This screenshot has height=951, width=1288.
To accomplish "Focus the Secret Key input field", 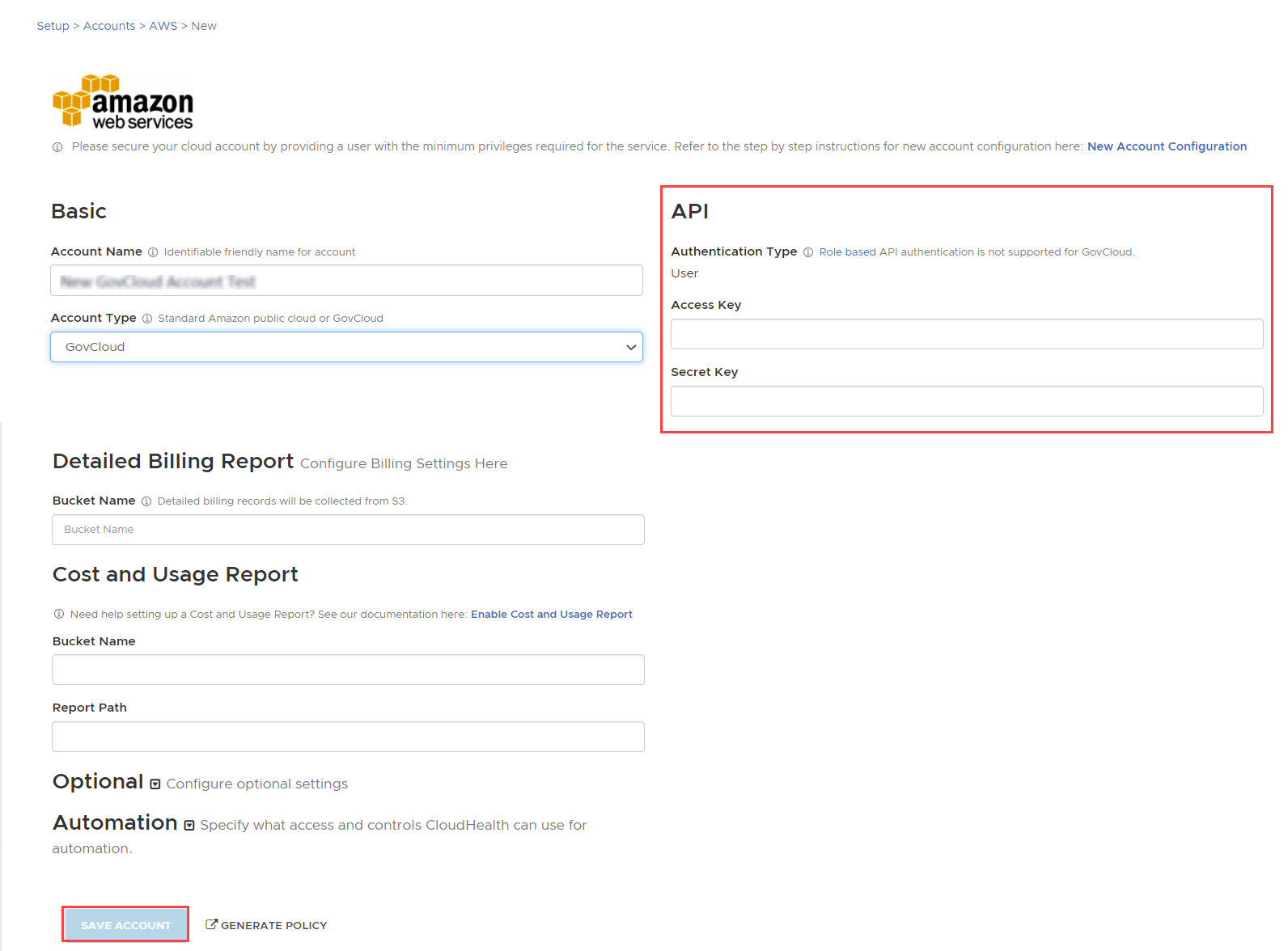I will click(967, 401).
